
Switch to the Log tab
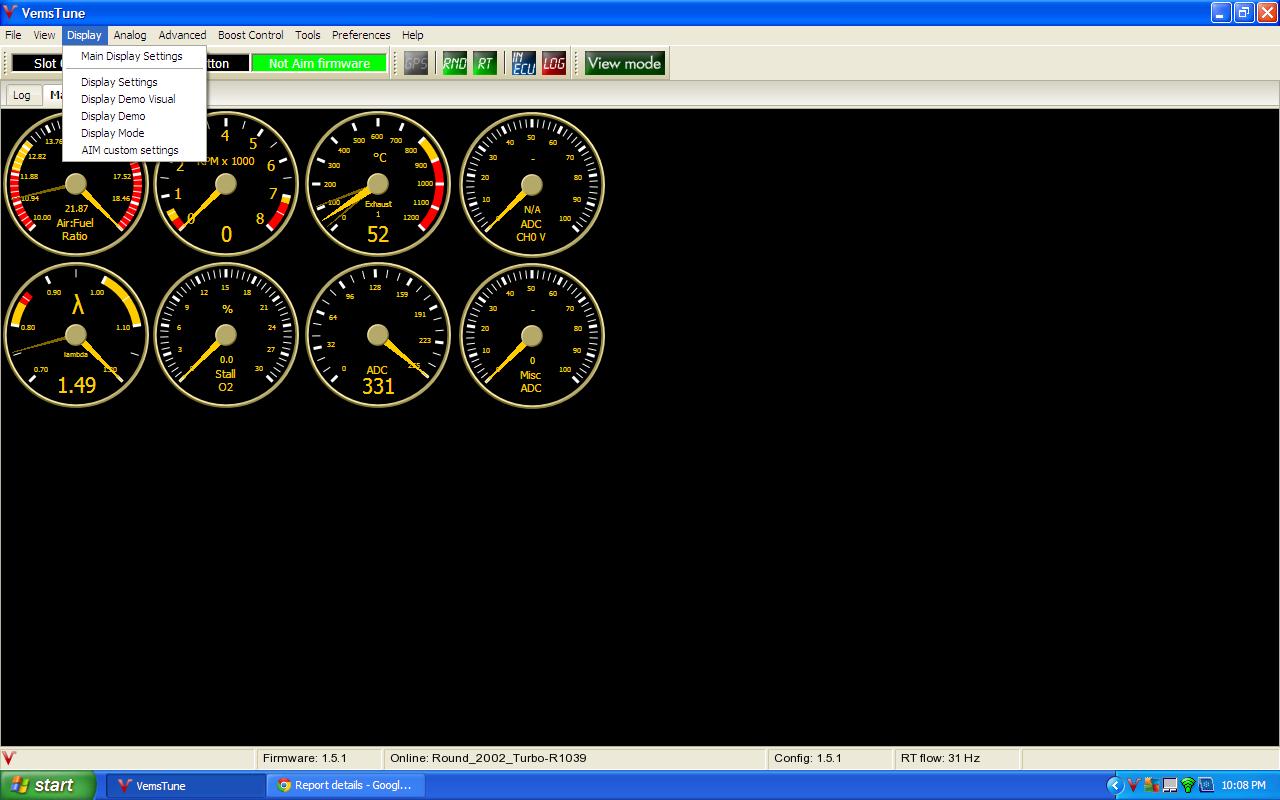(22, 95)
